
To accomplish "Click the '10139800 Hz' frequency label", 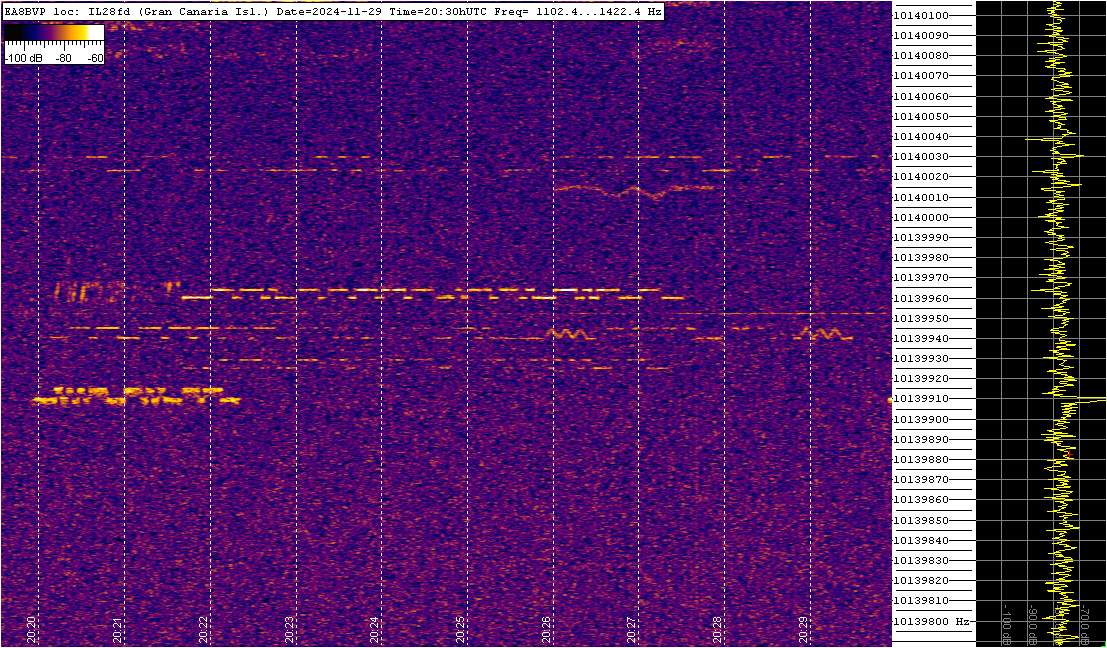I will point(931,621).
